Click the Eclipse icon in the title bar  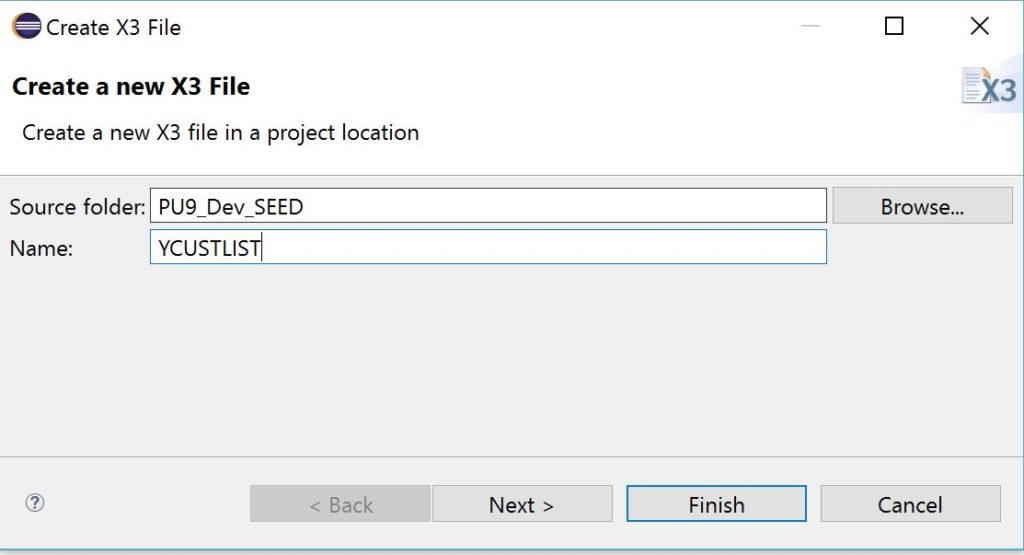27,27
